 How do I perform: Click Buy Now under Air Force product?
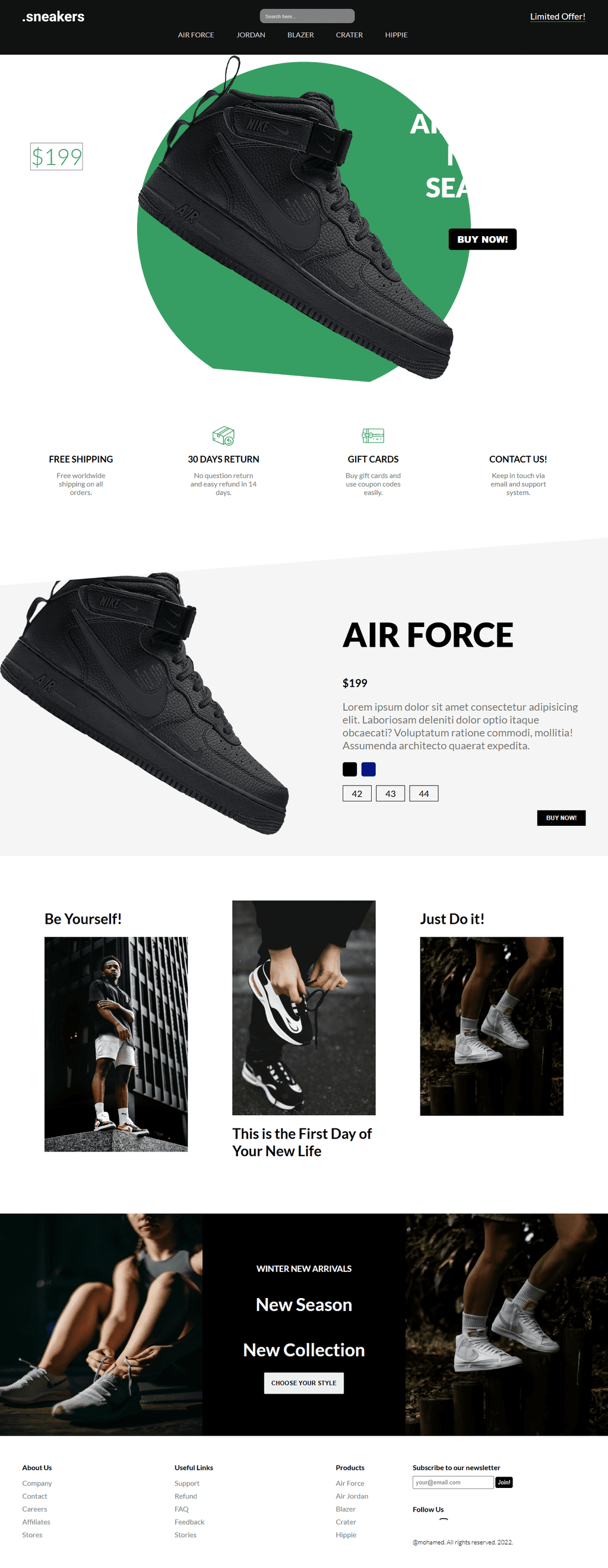(561, 818)
